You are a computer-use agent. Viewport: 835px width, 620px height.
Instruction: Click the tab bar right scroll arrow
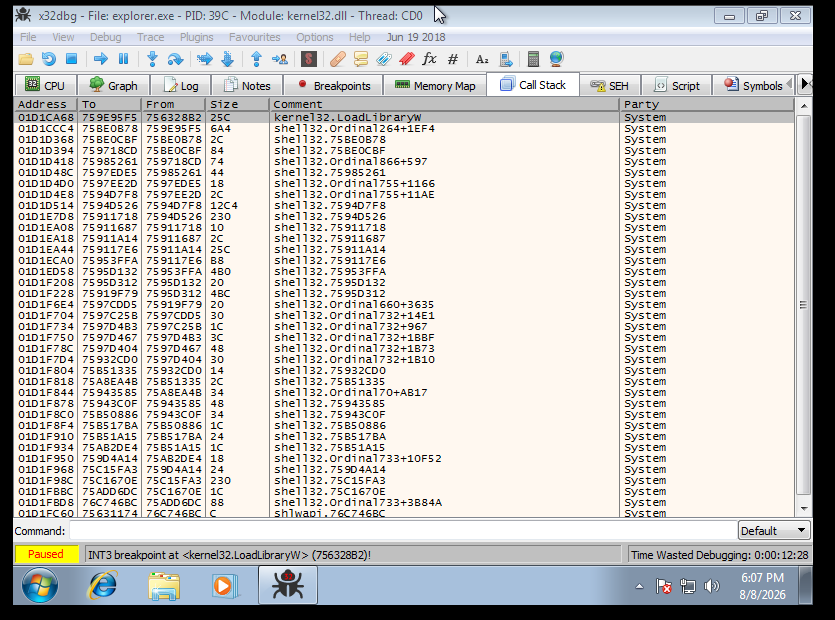pyautogui.click(x=805, y=84)
